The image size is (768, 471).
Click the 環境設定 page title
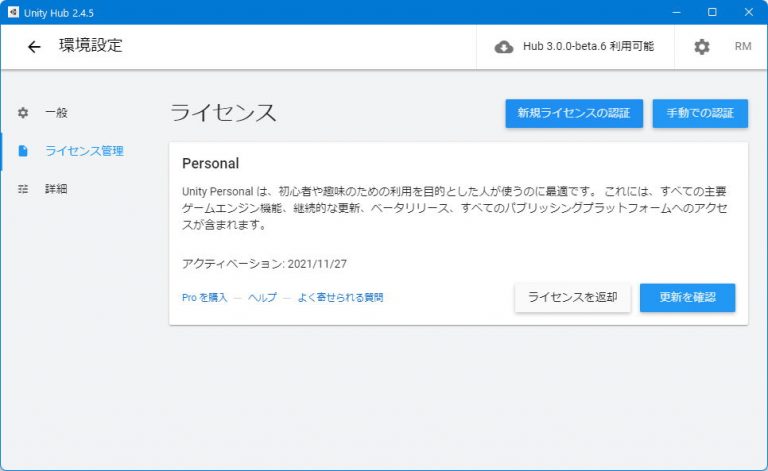click(x=91, y=46)
